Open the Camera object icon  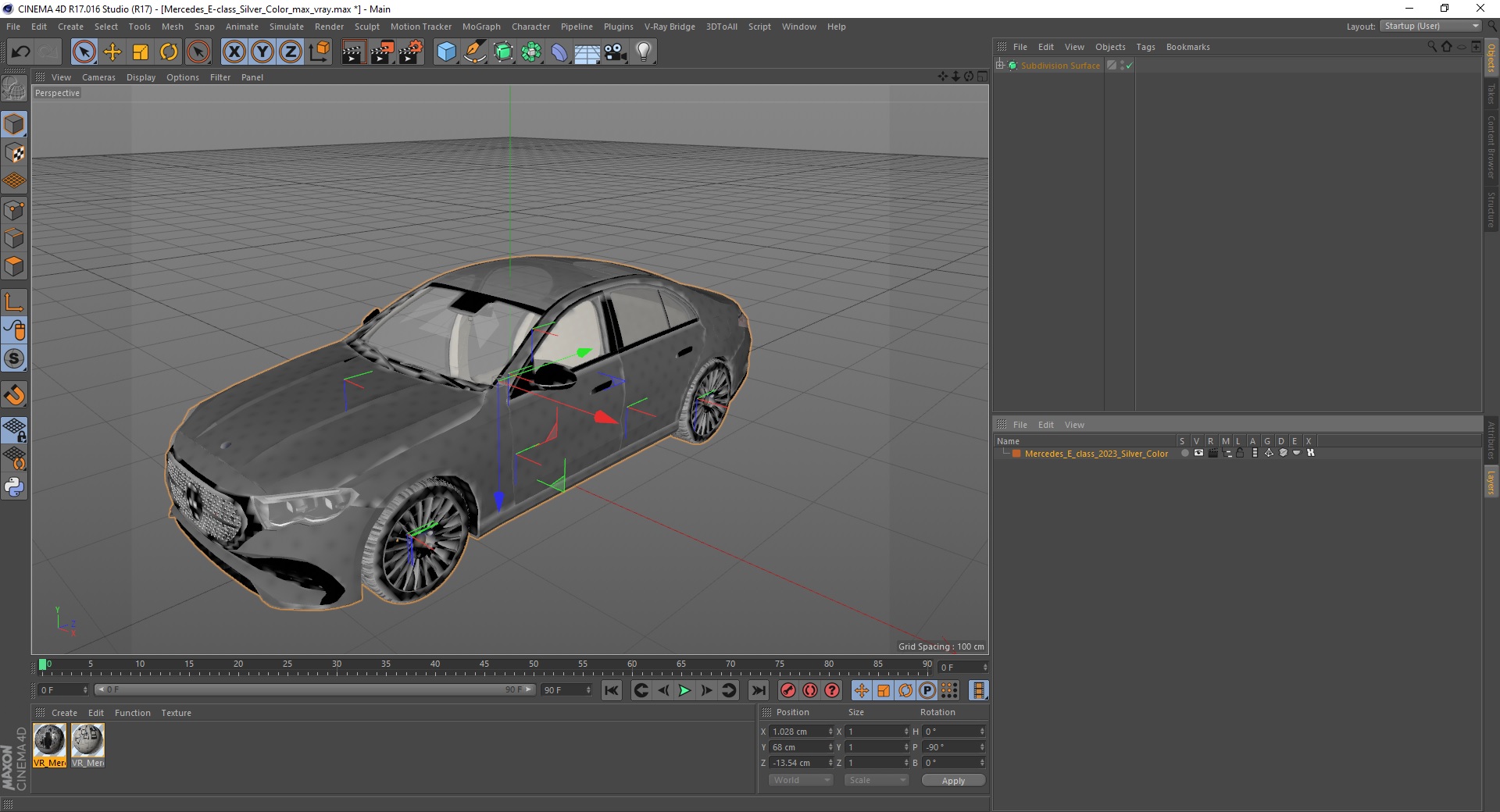616,52
